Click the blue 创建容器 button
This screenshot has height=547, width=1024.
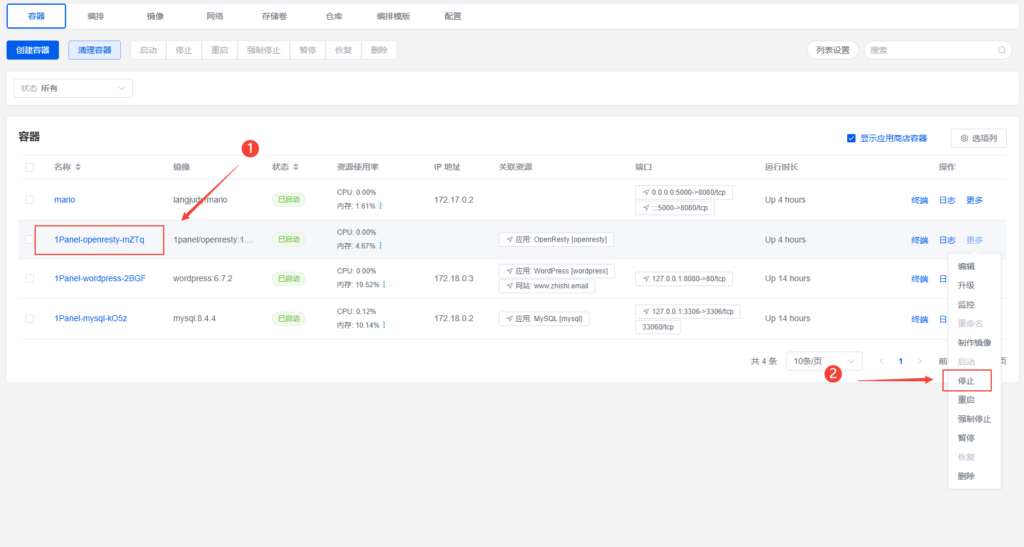[x=33, y=50]
